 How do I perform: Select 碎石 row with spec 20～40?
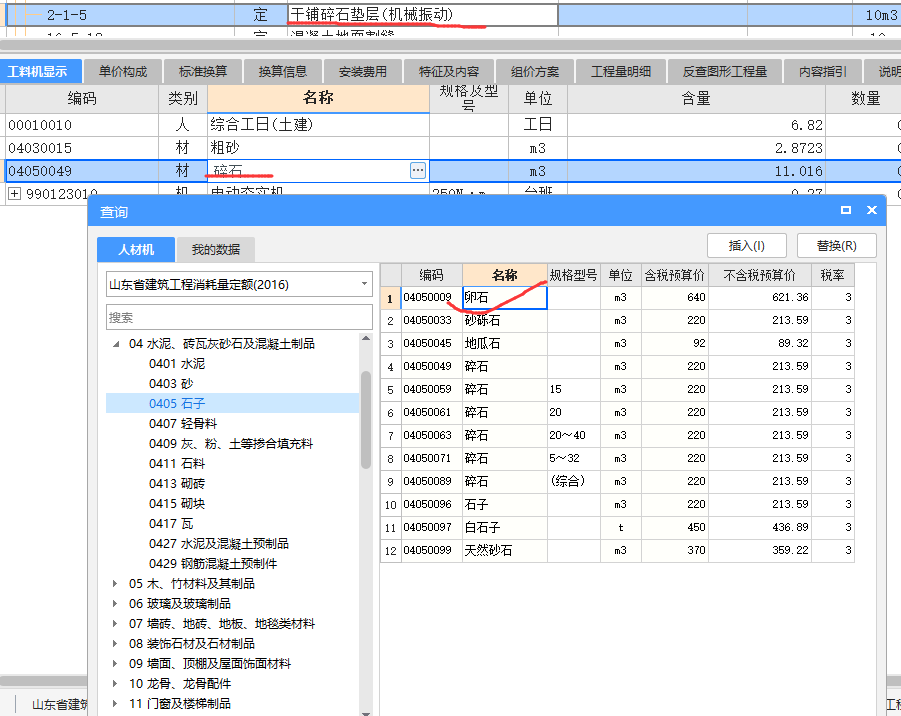pos(617,436)
